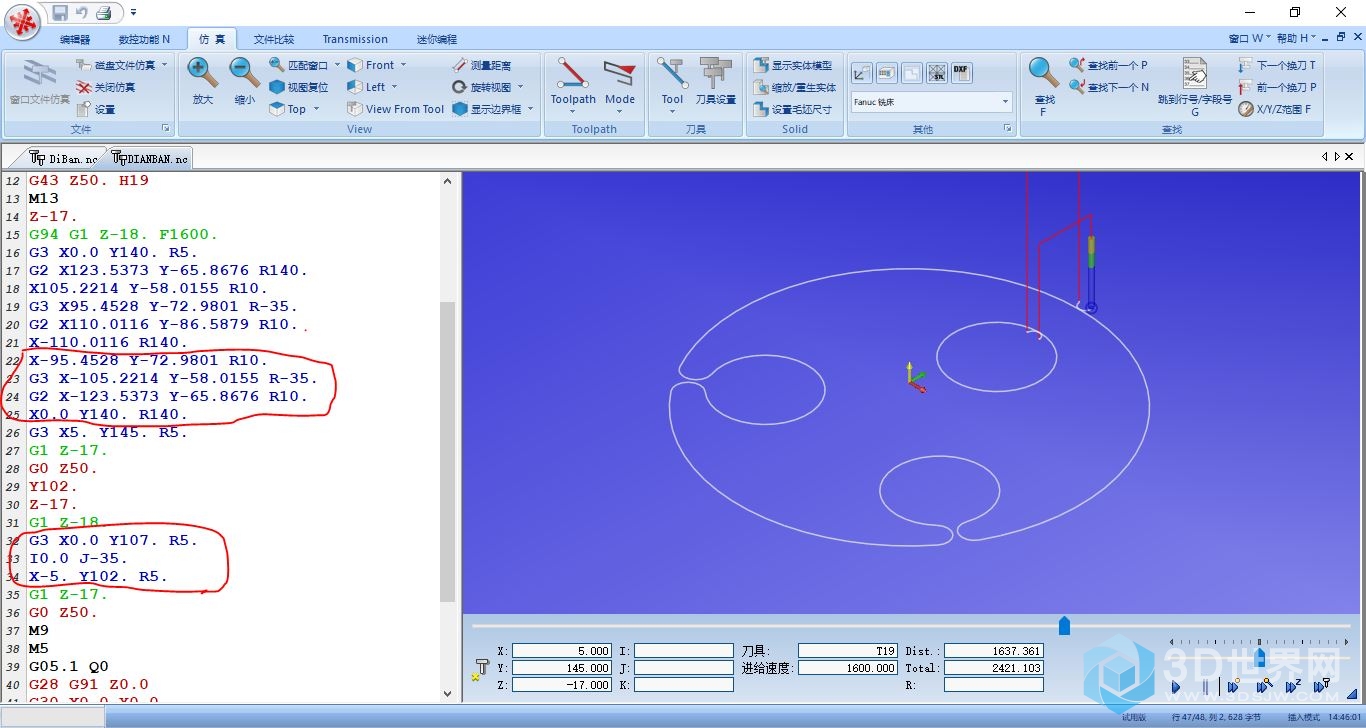Viewport: 1366px width, 728px height.
Task: Expand the 匹配窗口 dropdown arrow
Action: click(x=337, y=65)
